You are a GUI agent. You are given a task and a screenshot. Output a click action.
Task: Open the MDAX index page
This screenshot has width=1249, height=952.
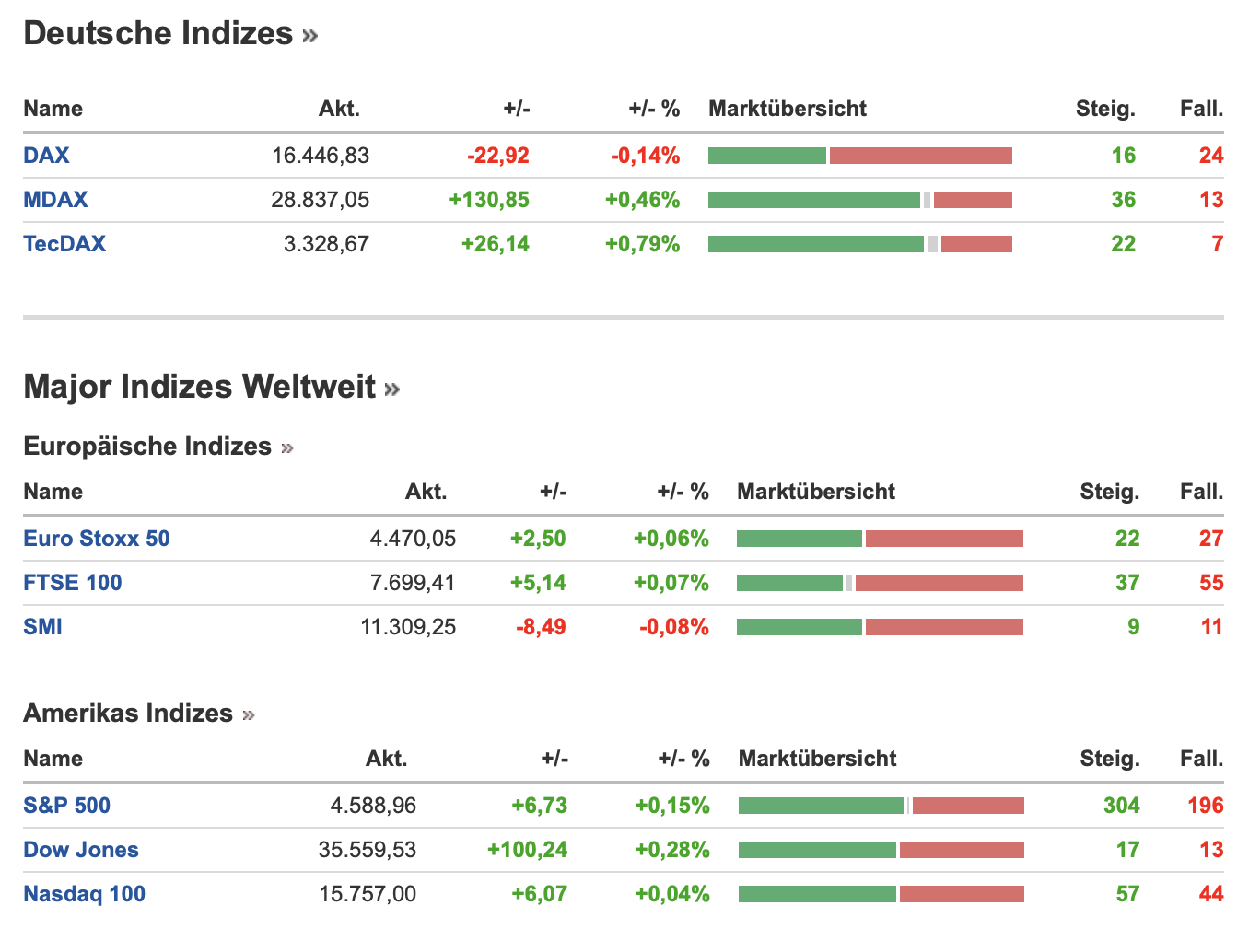(x=55, y=200)
